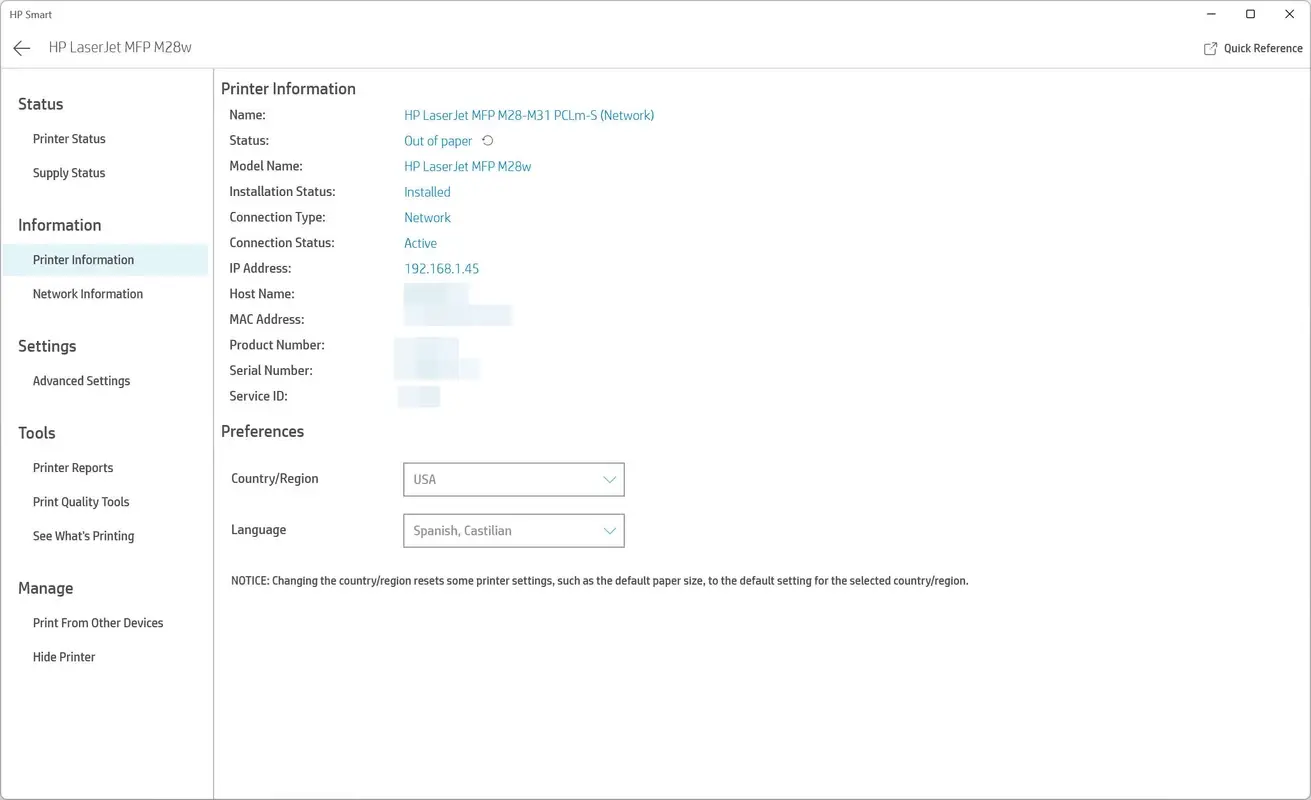Open Printer Reports
Image resolution: width=1311 pixels, height=800 pixels.
[x=72, y=467]
